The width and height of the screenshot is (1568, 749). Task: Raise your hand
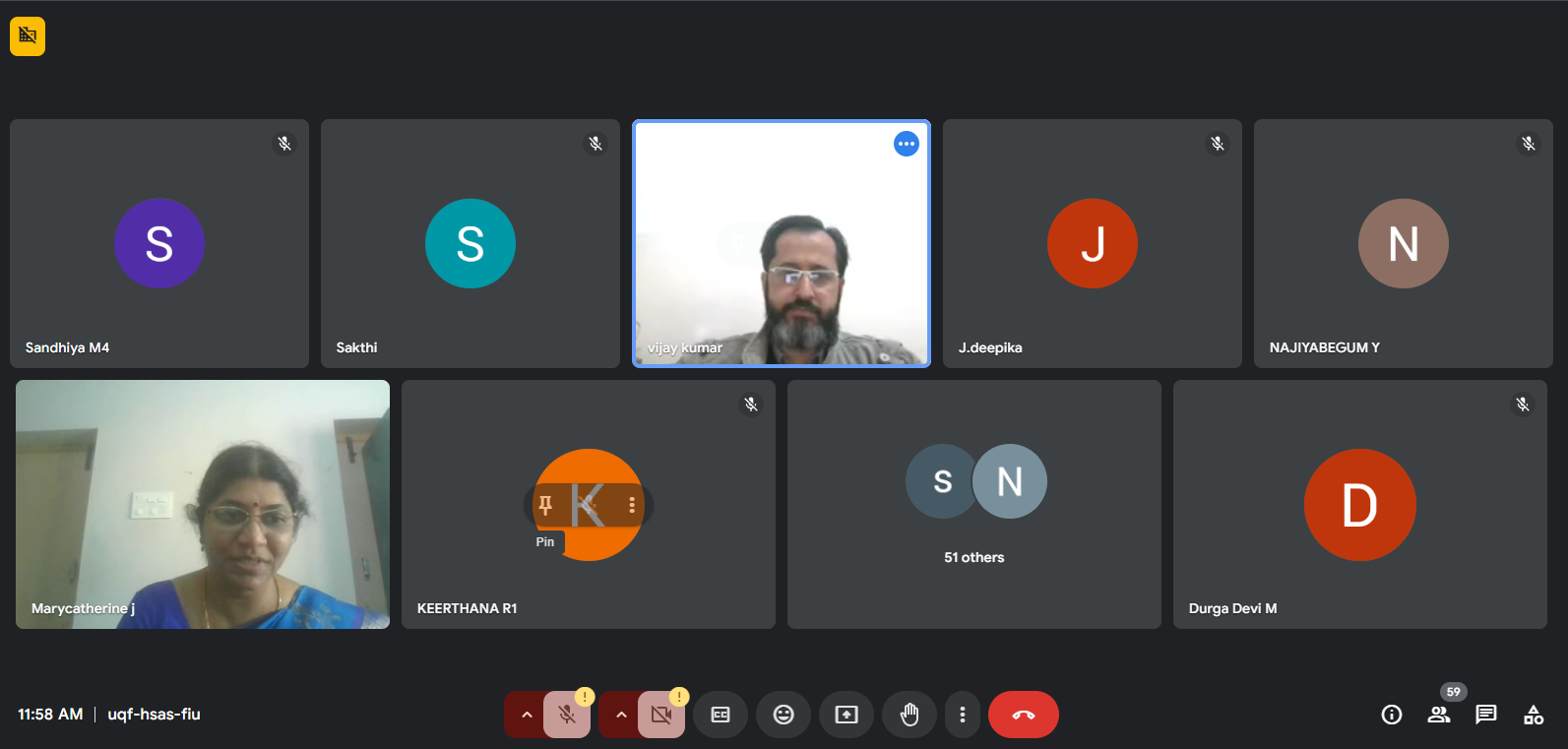[x=909, y=715]
